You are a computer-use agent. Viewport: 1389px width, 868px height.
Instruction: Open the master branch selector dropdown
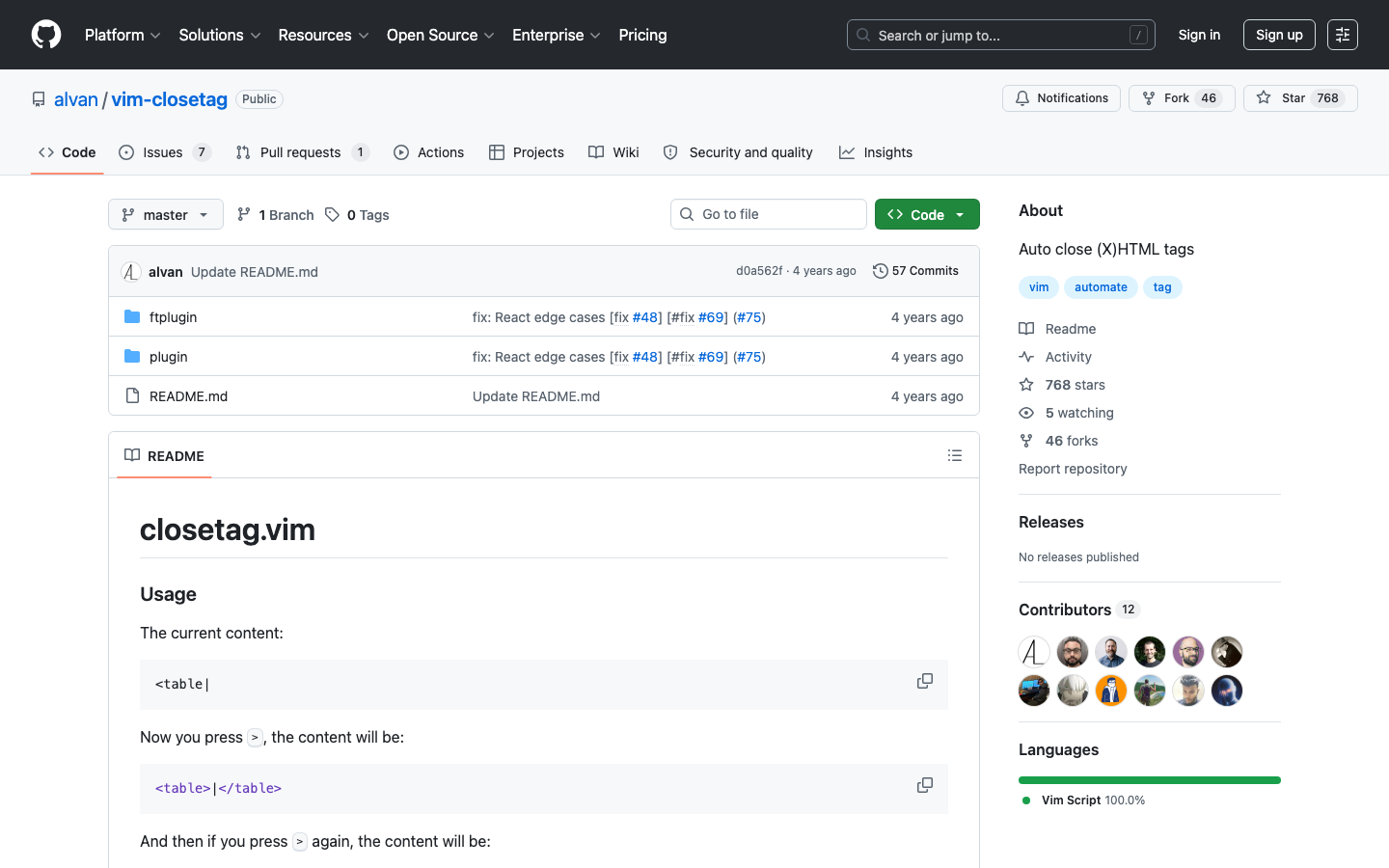pyautogui.click(x=166, y=214)
